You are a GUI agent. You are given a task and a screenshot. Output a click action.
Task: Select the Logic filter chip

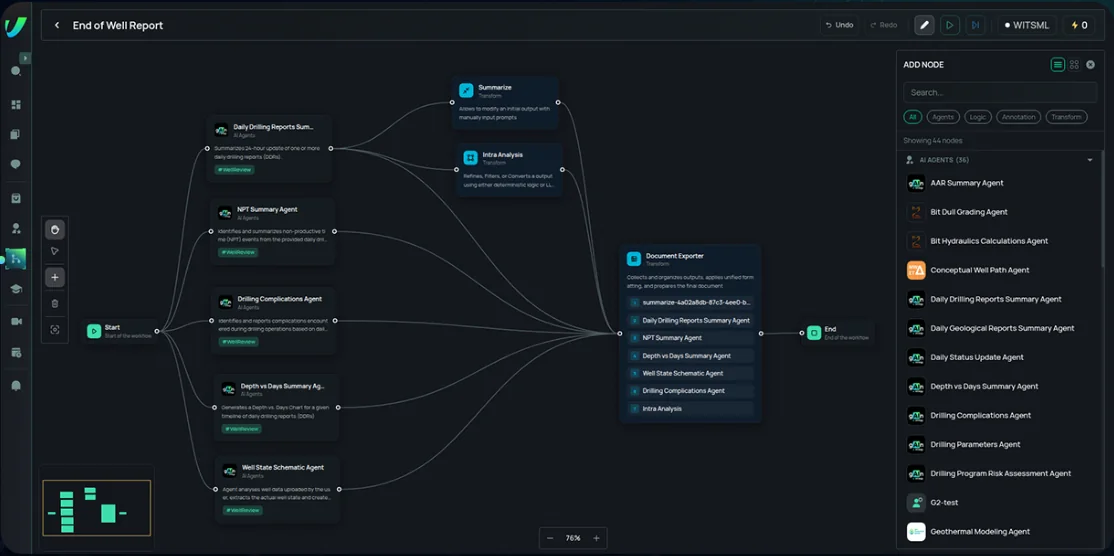coord(978,116)
